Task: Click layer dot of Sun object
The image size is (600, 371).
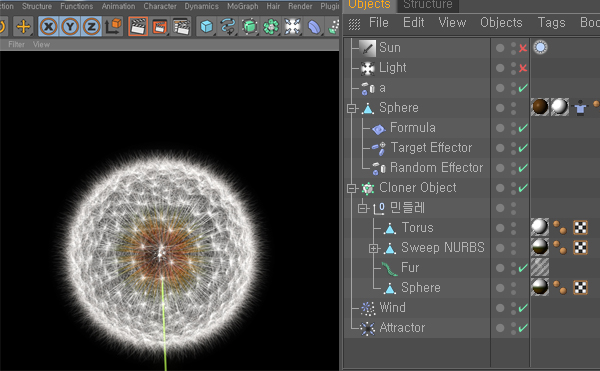Action: pyautogui.click(x=500, y=48)
